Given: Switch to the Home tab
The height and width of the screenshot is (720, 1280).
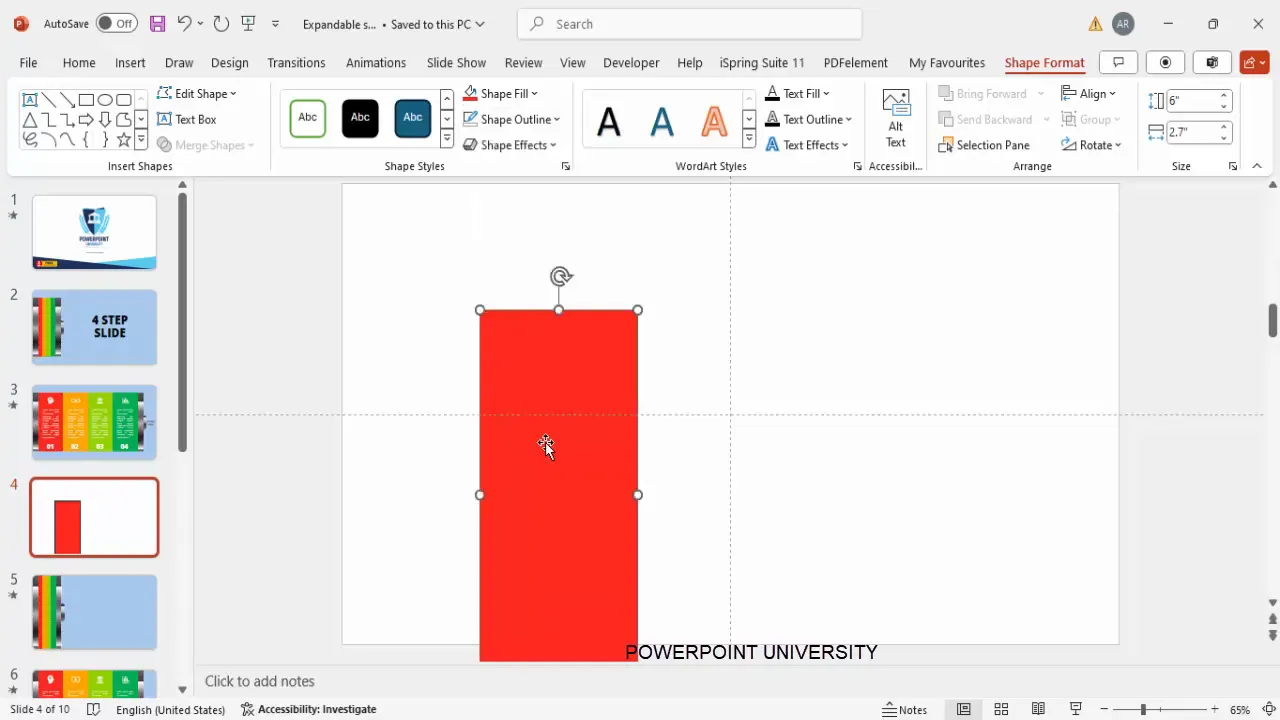Looking at the screenshot, I should coord(79,62).
